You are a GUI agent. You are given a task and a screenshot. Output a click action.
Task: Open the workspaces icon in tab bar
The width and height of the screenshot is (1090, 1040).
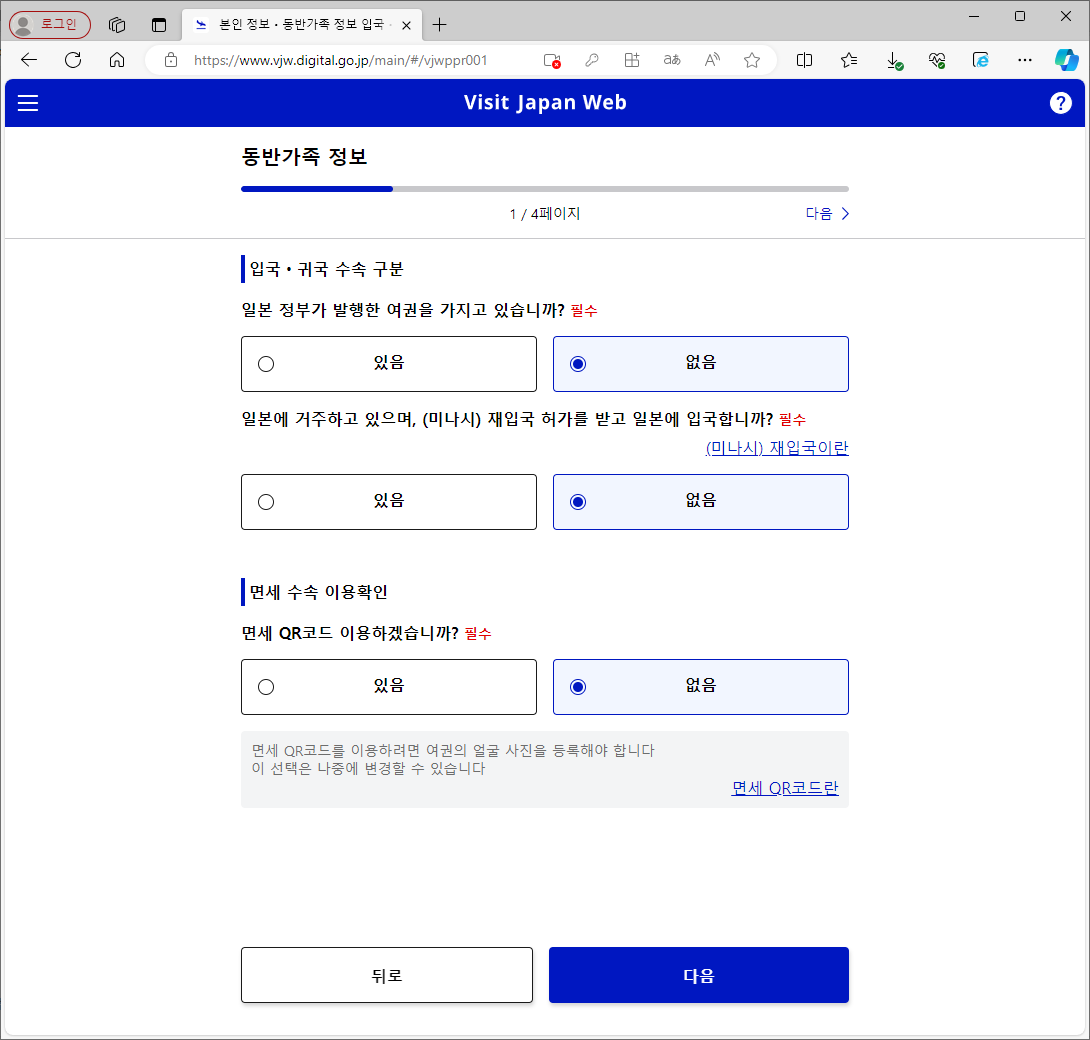(117, 25)
